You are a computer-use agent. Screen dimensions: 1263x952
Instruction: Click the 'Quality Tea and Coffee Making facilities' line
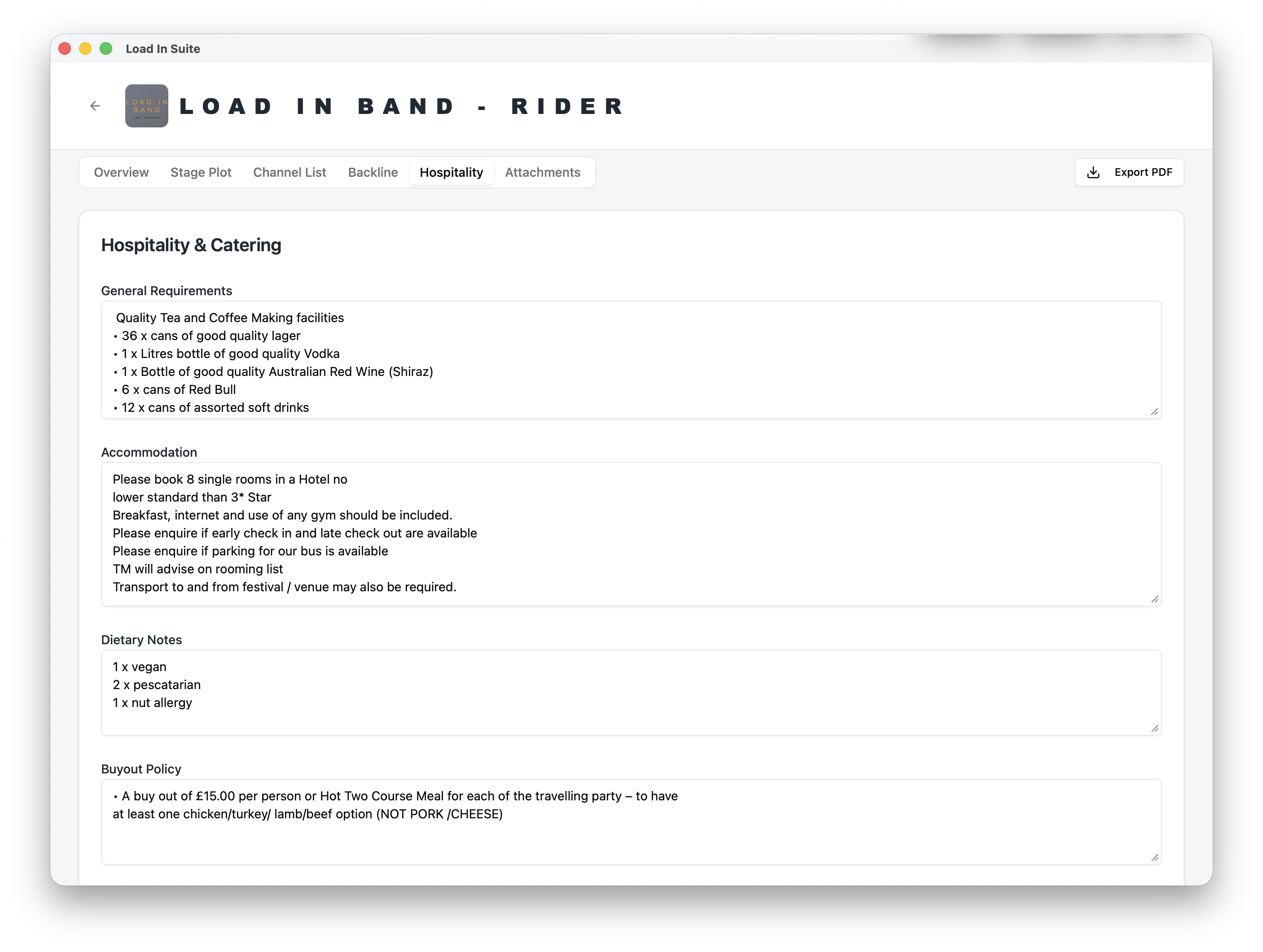(229, 318)
